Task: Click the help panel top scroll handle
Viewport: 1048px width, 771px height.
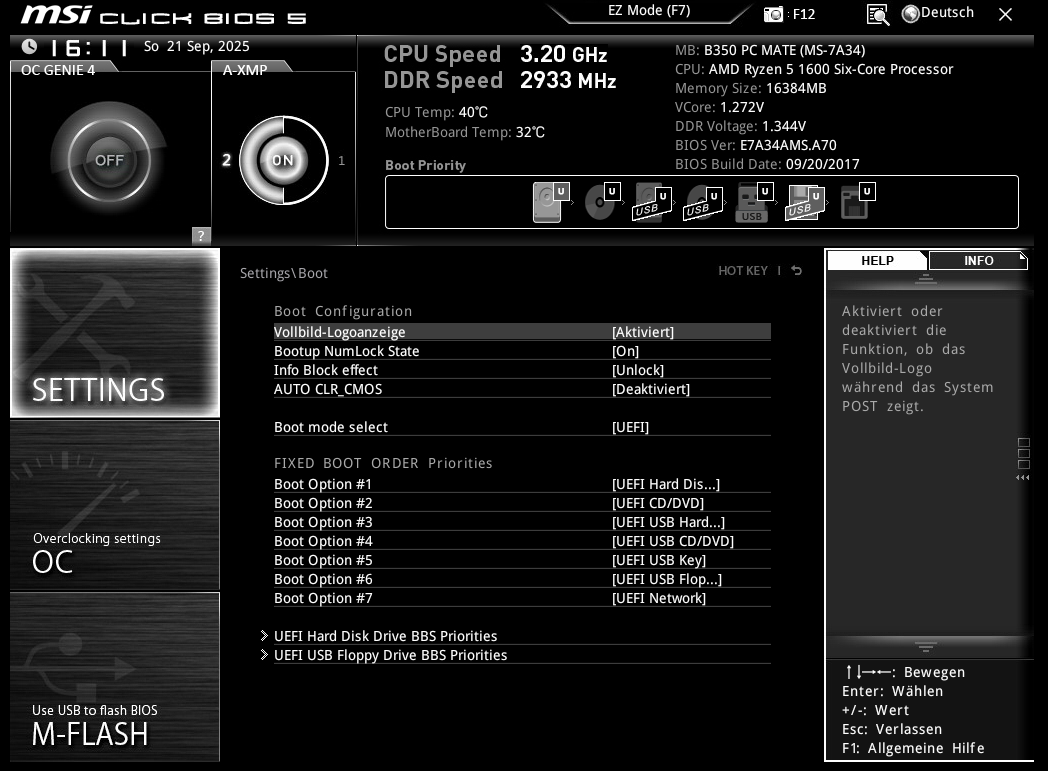Action: click(x=926, y=279)
